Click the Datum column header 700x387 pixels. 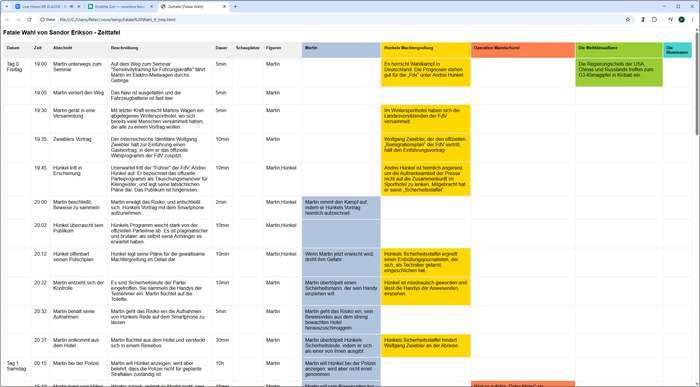[17, 50]
